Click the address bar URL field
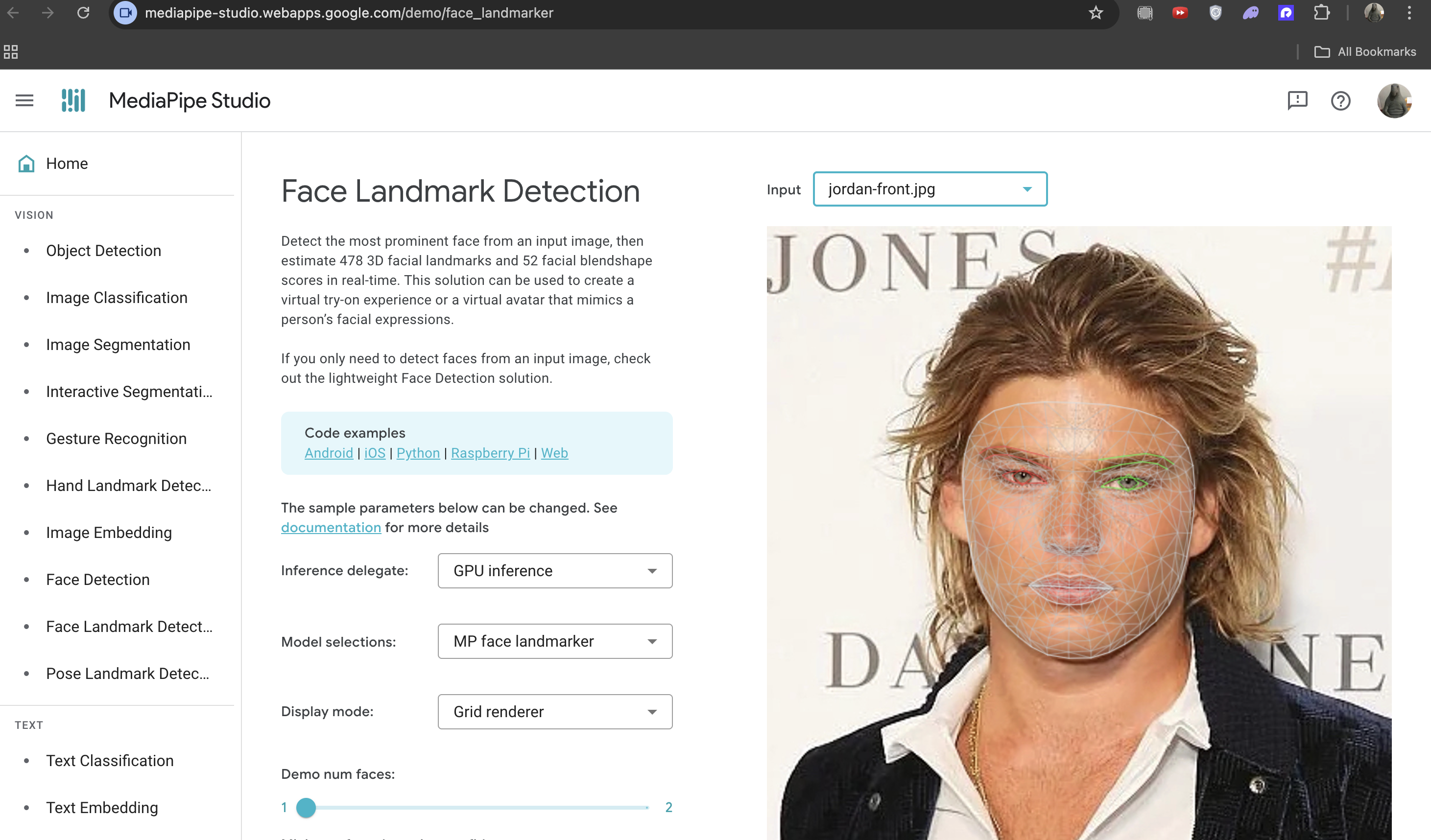The height and width of the screenshot is (840, 1431). pos(613,13)
